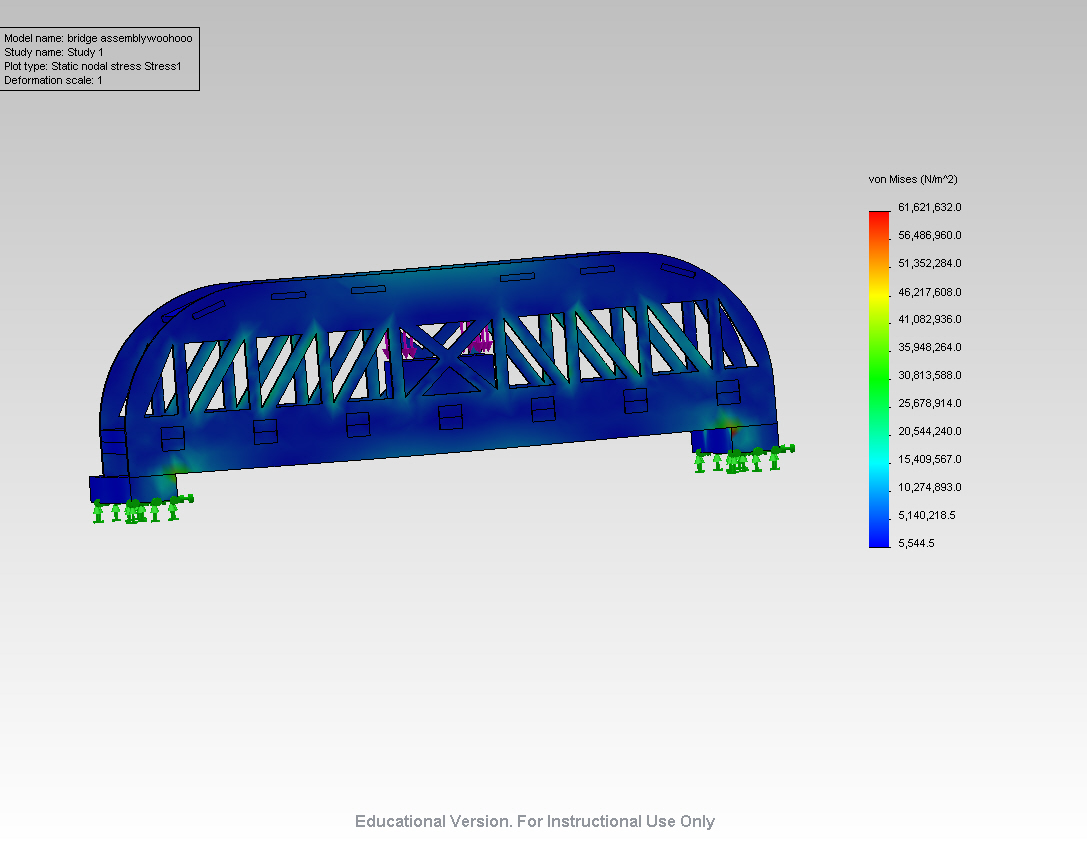
Task: Click the legend value 15,409,567.0
Action: pyautogui.click(x=930, y=459)
